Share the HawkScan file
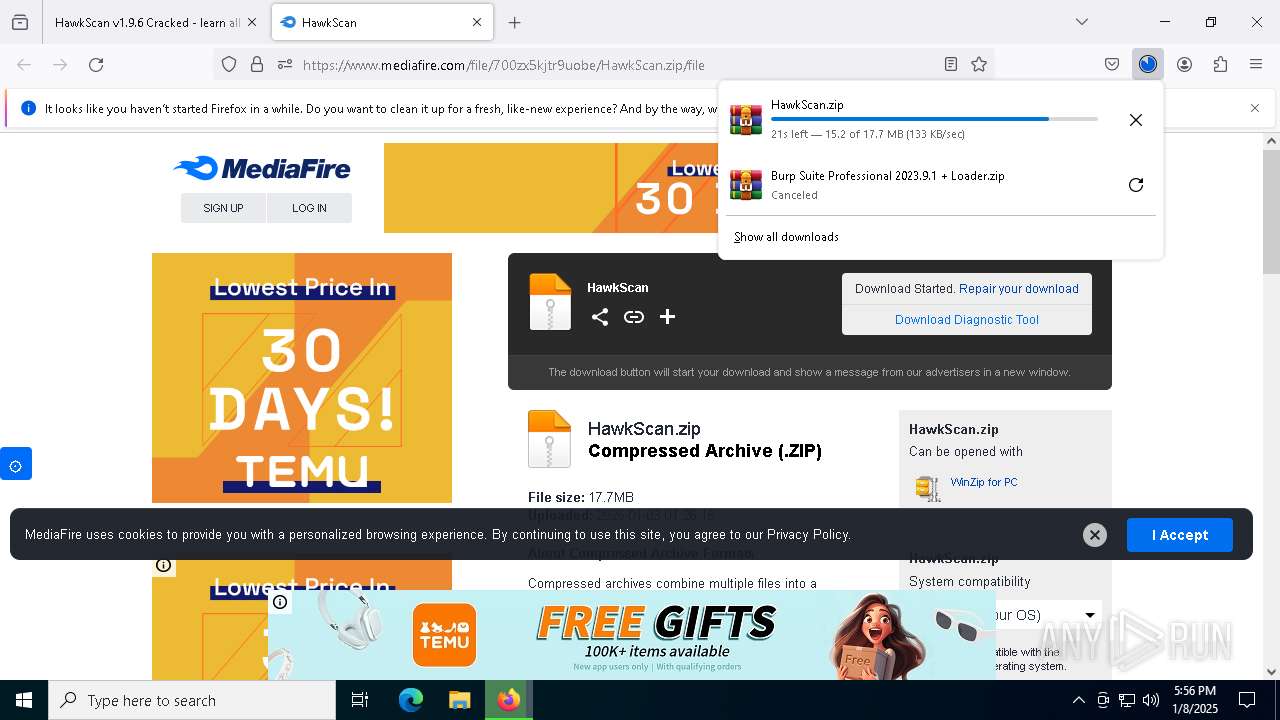 click(600, 317)
